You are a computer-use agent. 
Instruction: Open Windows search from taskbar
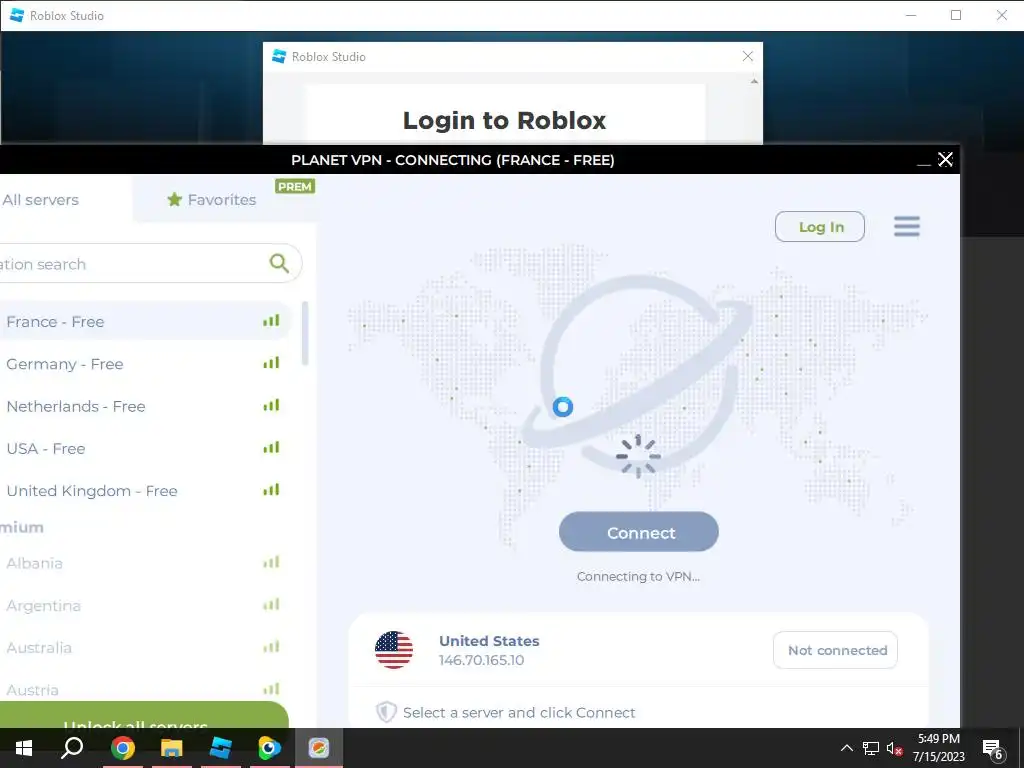[72, 748]
